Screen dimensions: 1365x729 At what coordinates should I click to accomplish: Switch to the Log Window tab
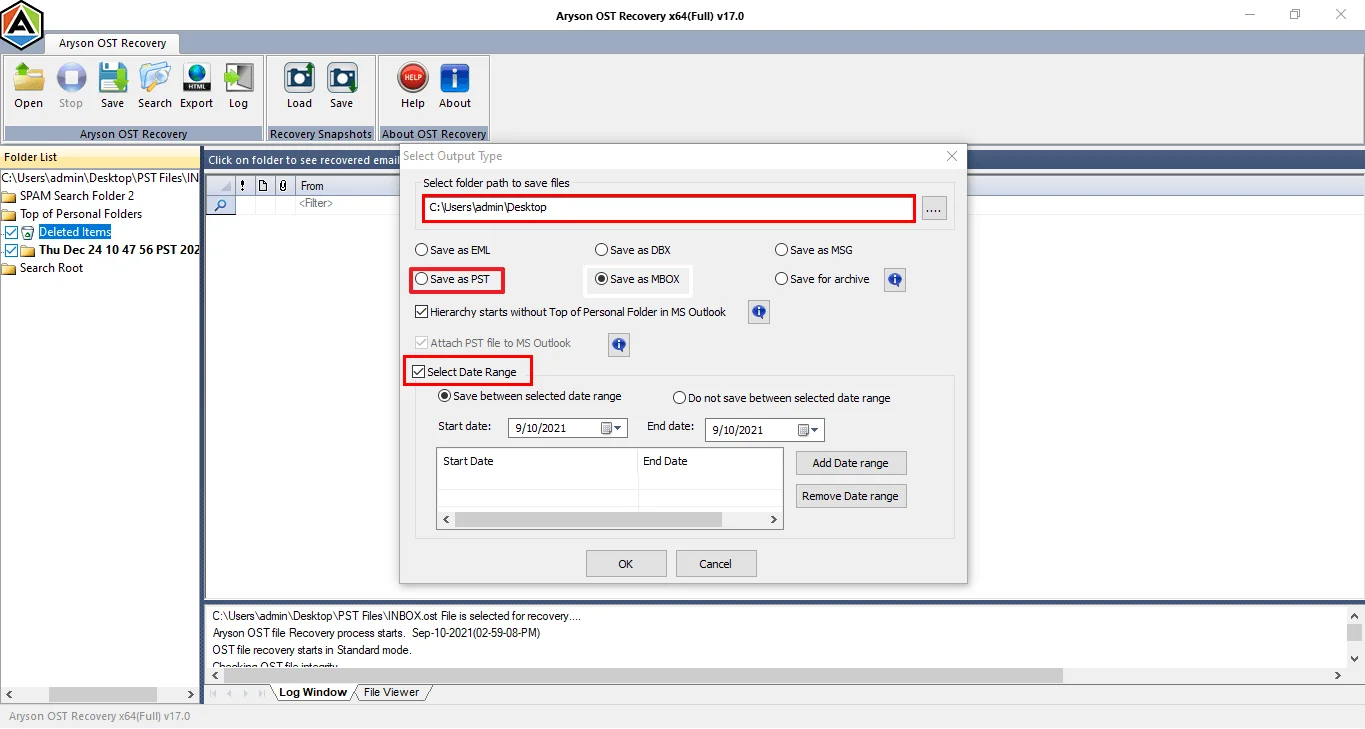[x=312, y=692]
